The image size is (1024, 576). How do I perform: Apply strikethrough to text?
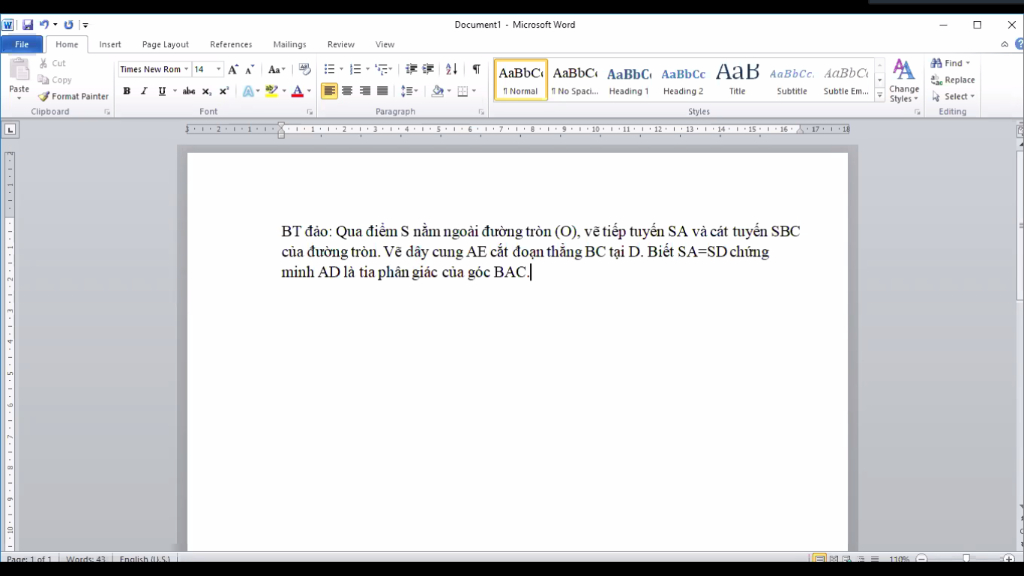[189, 91]
